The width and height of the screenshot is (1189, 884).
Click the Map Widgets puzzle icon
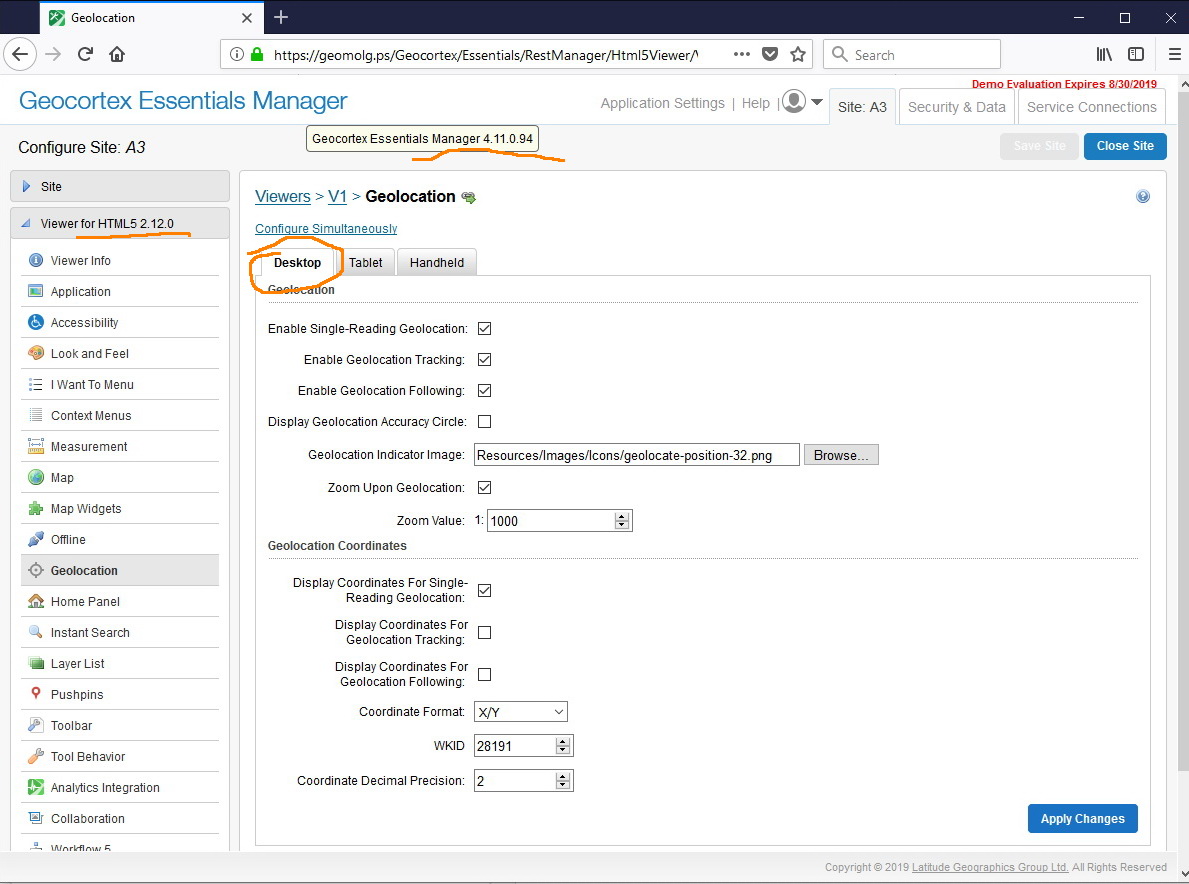[36, 508]
